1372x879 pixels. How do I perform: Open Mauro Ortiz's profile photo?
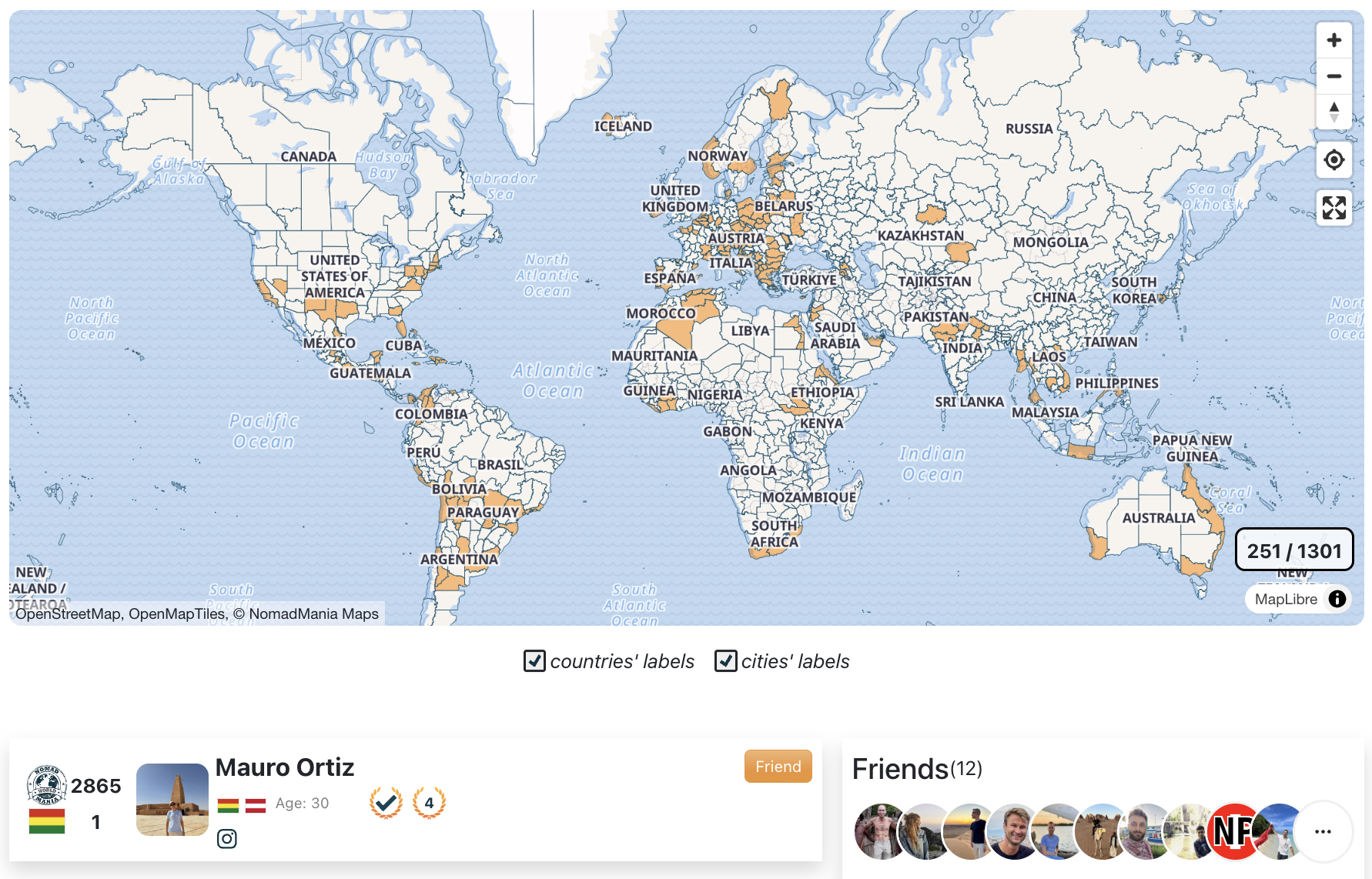coord(172,800)
